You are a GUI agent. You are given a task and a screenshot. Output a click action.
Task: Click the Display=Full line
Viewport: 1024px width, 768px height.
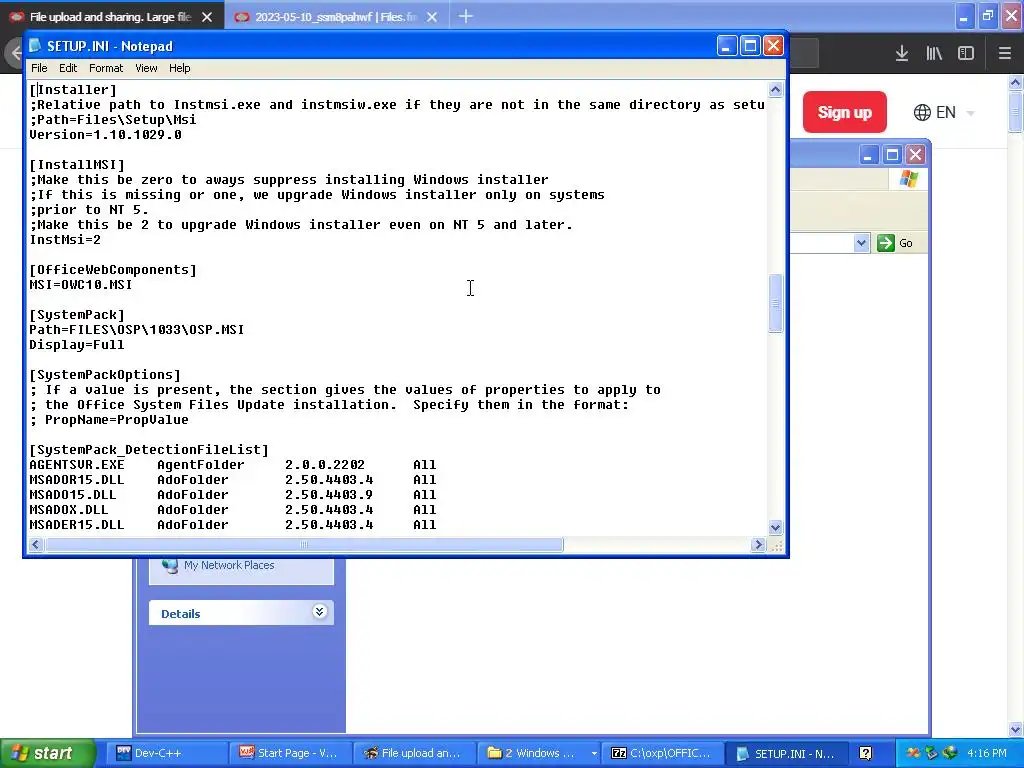click(x=77, y=345)
